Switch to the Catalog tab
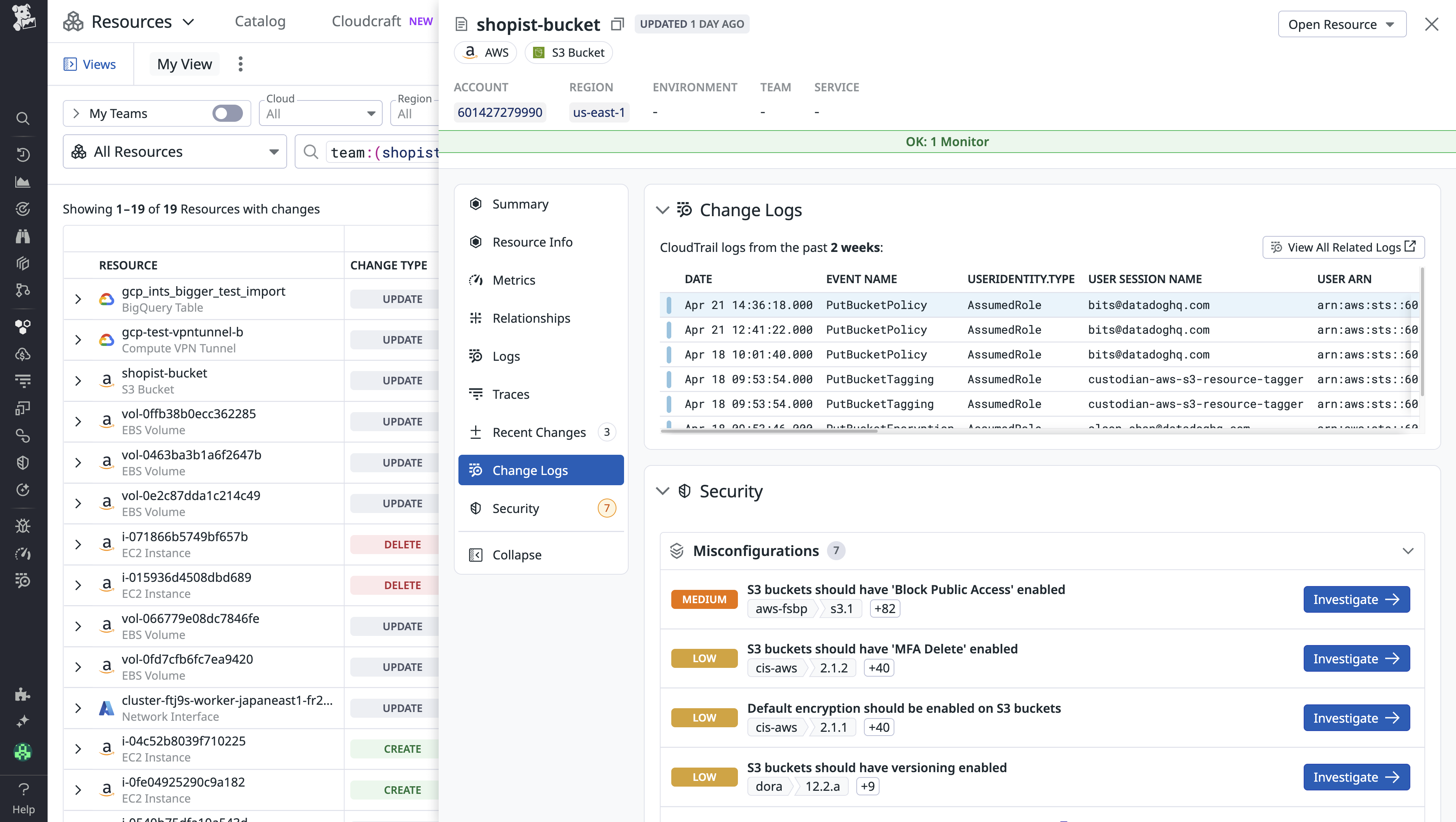The image size is (1456, 822). [260, 21]
